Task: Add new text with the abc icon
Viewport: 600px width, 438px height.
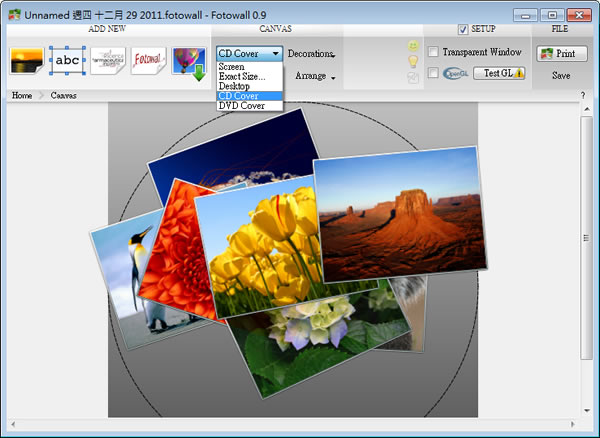Action: (67, 60)
